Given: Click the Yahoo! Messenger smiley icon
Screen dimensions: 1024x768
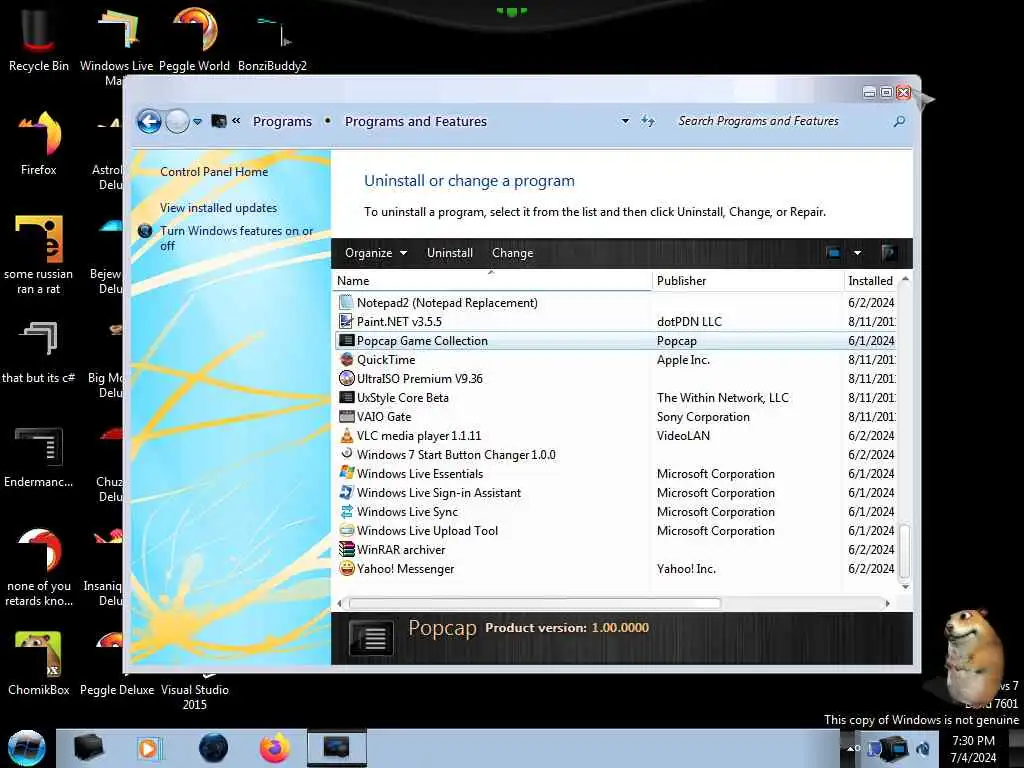Looking at the screenshot, I should (346, 568).
